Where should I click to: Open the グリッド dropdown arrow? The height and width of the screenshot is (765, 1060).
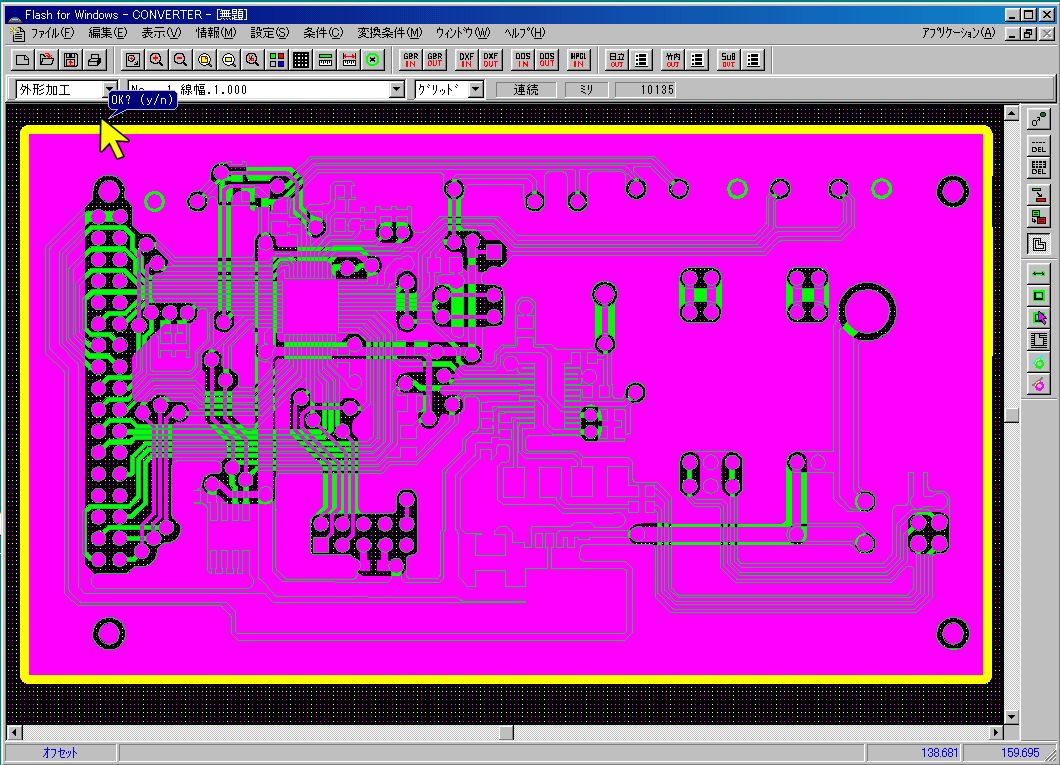[476, 89]
